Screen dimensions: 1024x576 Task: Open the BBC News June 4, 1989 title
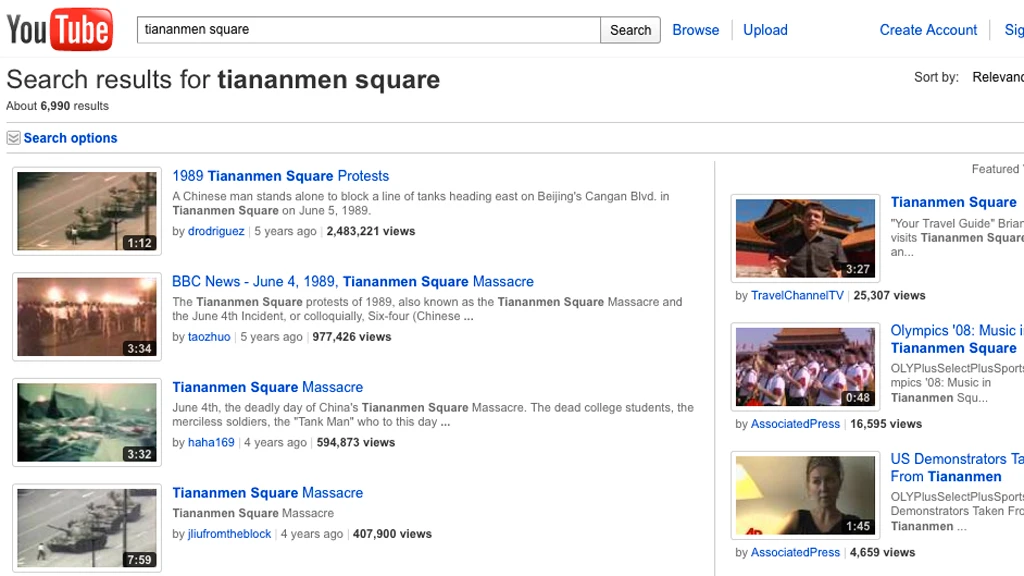[353, 281]
